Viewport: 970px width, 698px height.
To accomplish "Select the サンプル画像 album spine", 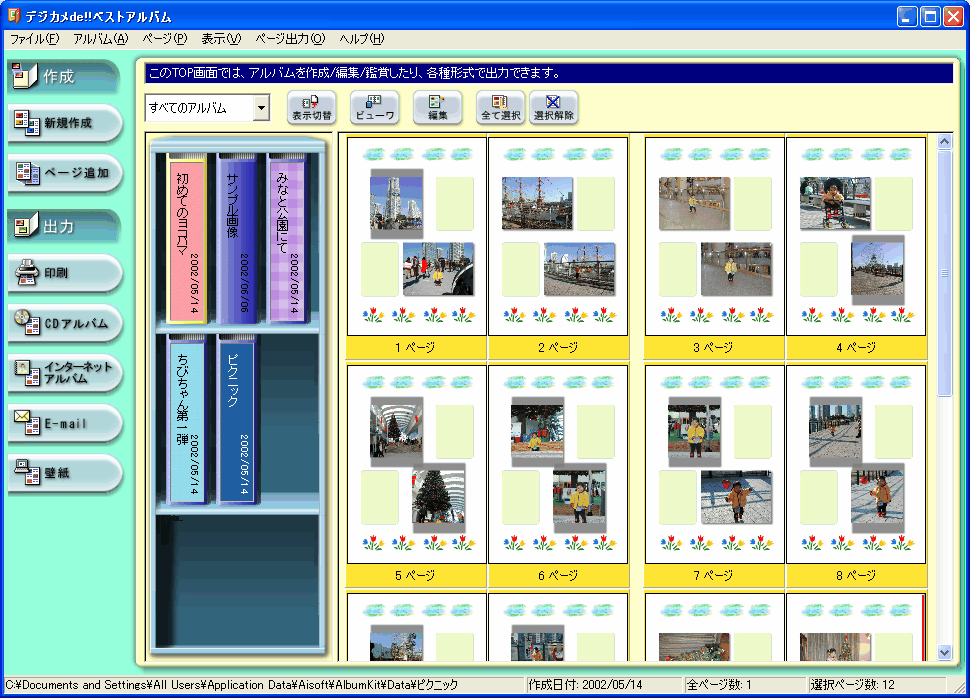I will coord(237,238).
